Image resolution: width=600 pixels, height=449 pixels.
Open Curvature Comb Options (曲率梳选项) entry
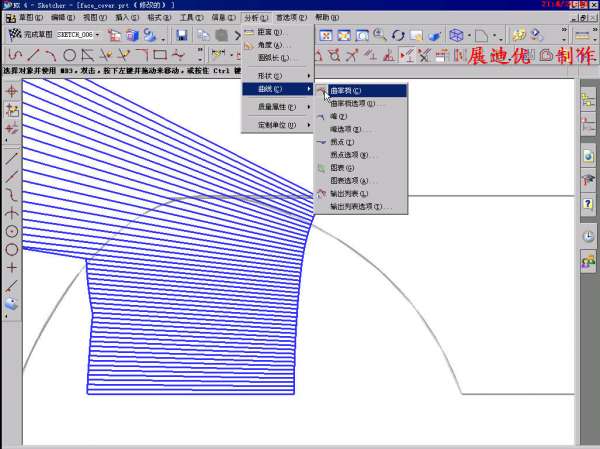pos(352,103)
